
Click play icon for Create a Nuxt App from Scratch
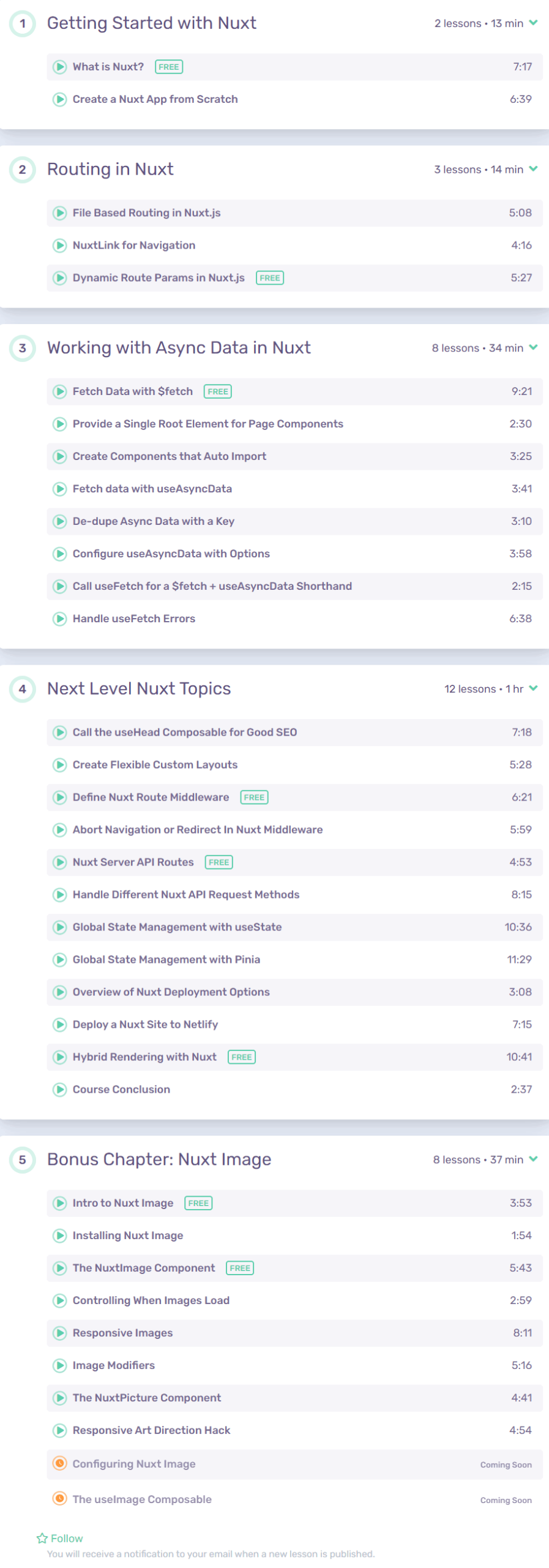[x=59, y=99]
